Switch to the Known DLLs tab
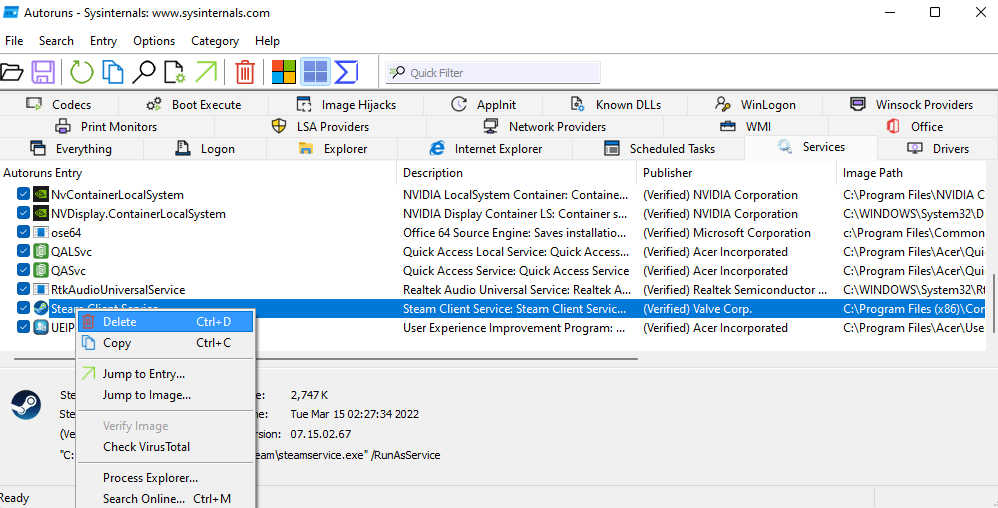 coord(615,105)
